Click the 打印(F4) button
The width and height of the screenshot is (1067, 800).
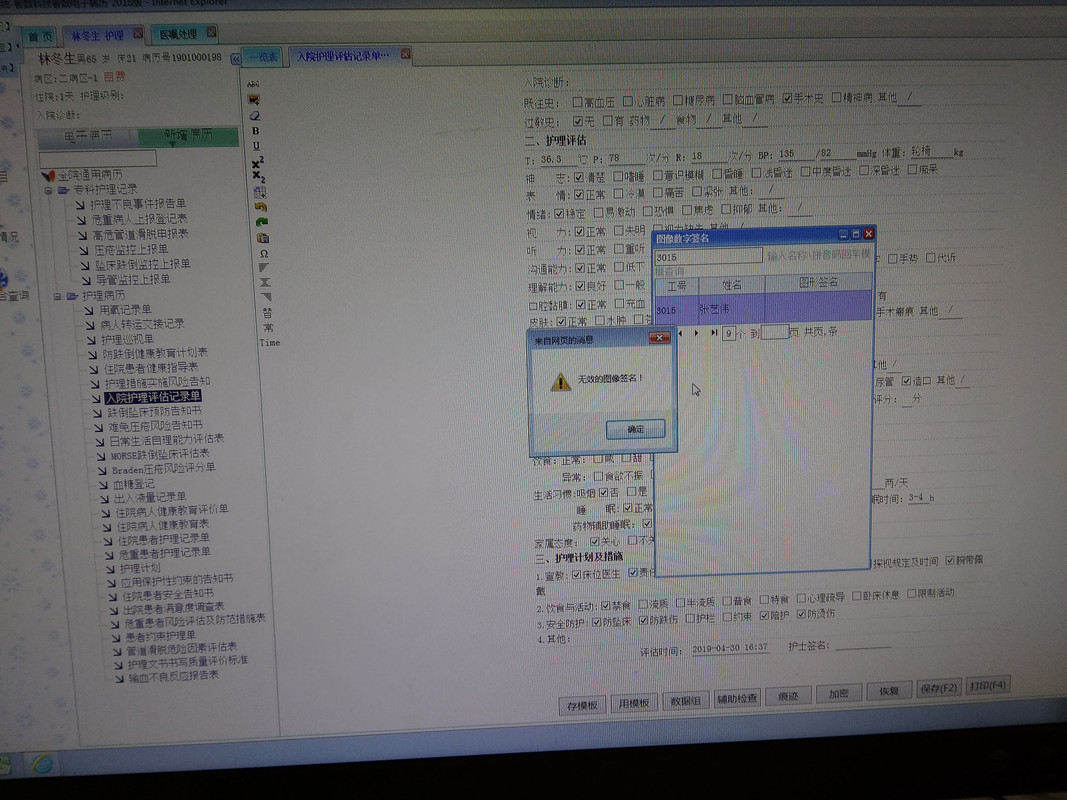(987, 685)
